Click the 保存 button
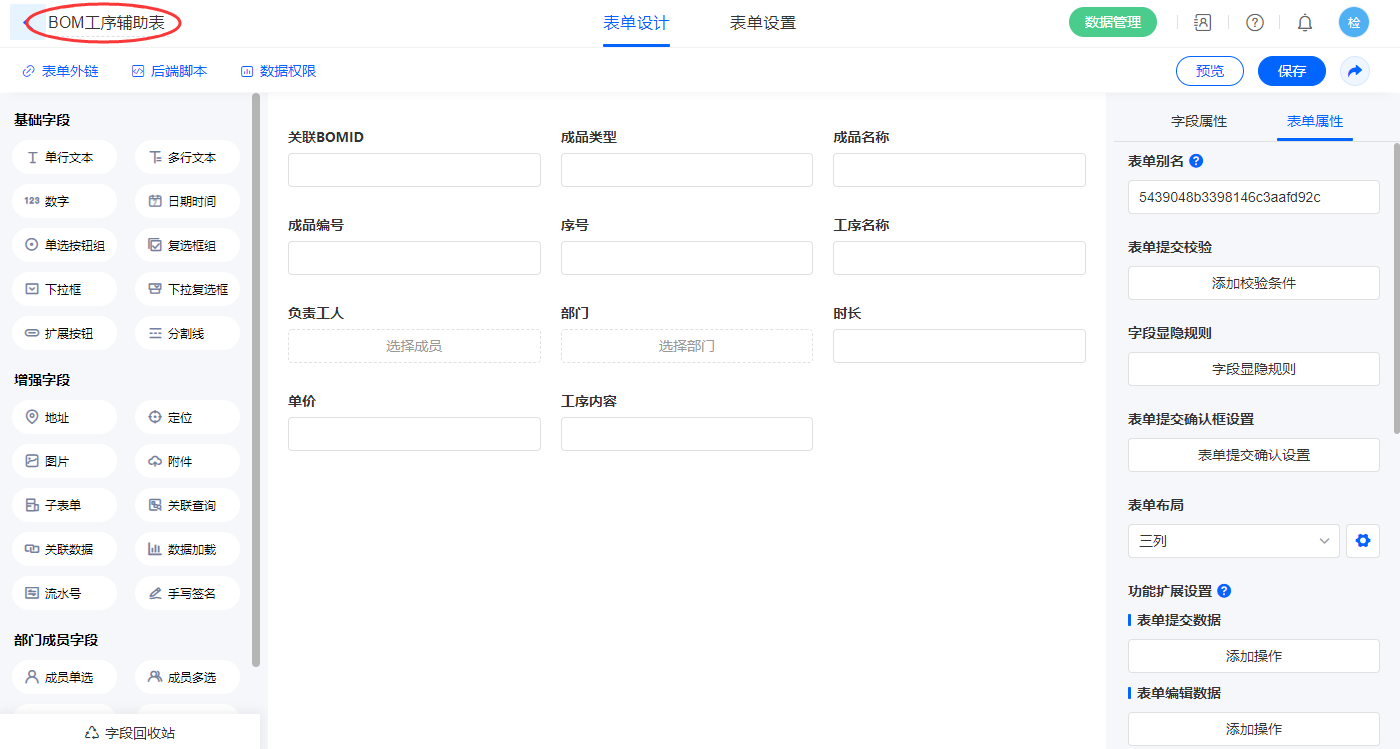Viewport: 1400px width, 749px height. coord(1291,71)
